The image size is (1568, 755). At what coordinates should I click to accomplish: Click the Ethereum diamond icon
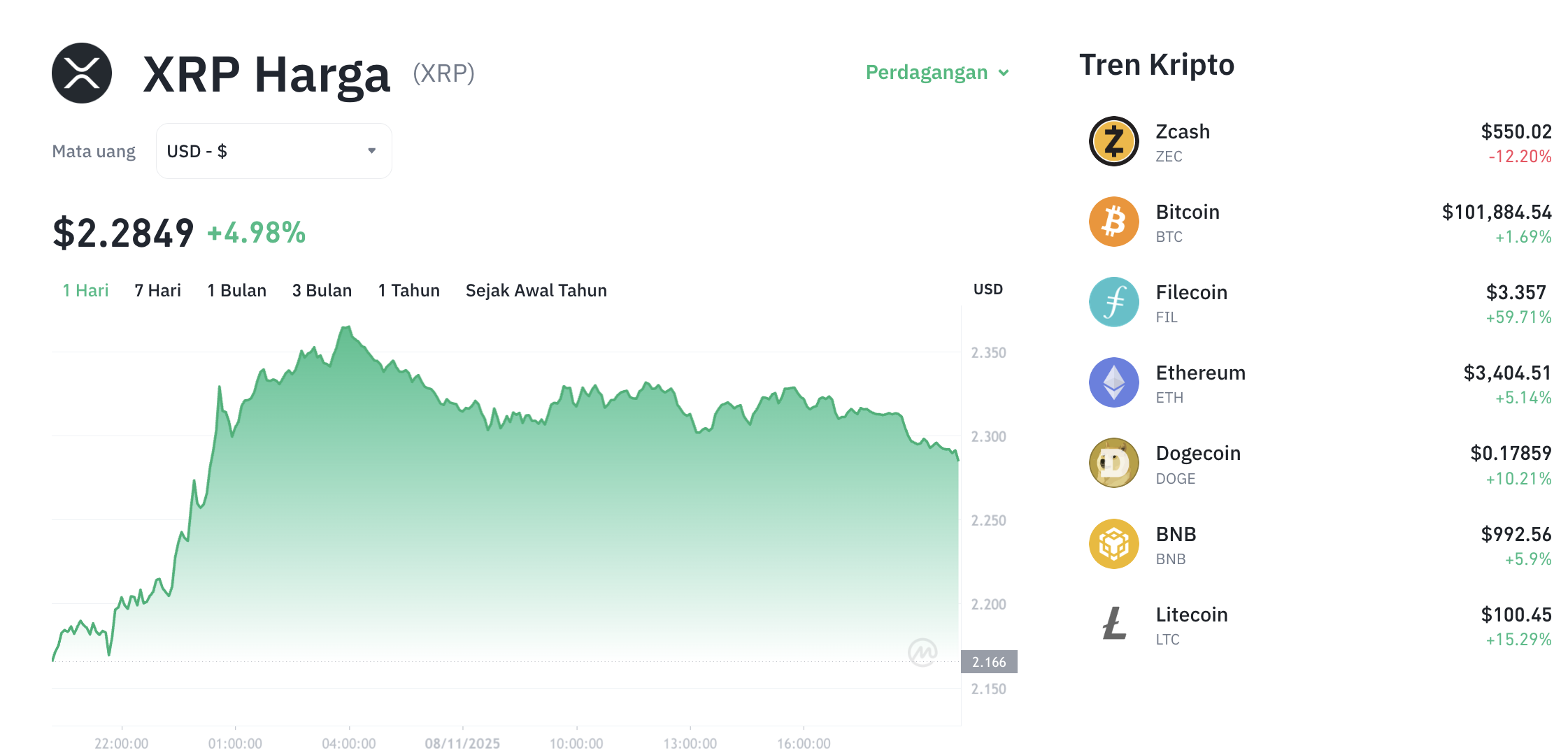pyautogui.click(x=1113, y=382)
